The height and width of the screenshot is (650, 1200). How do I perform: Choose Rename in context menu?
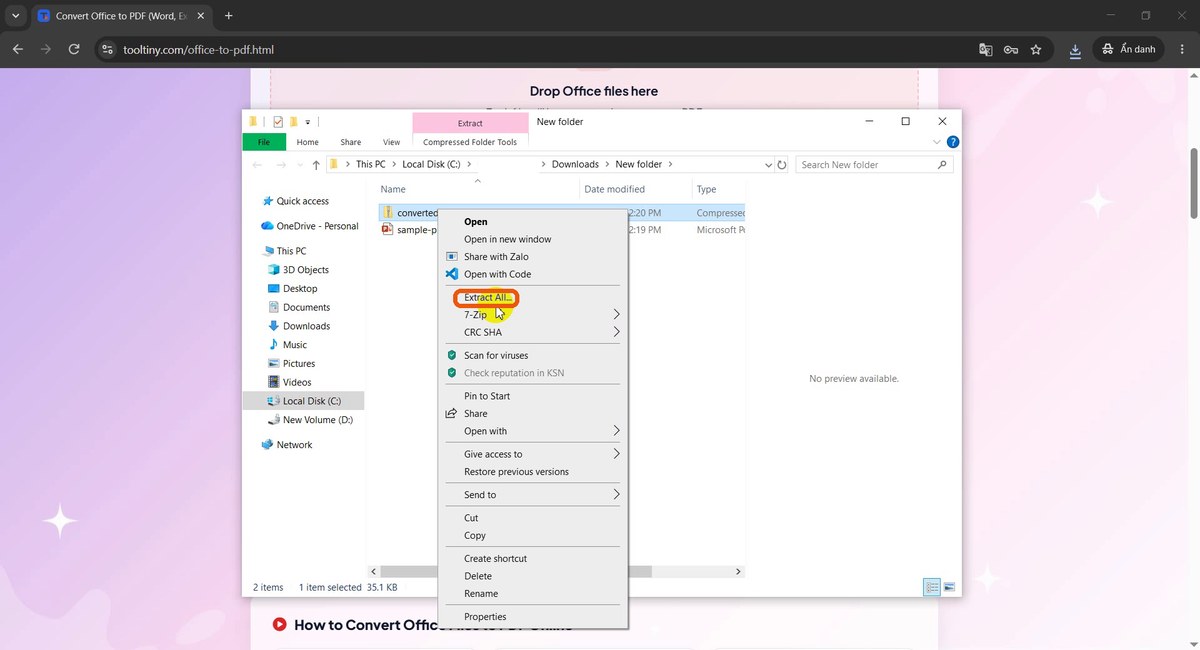point(481,594)
